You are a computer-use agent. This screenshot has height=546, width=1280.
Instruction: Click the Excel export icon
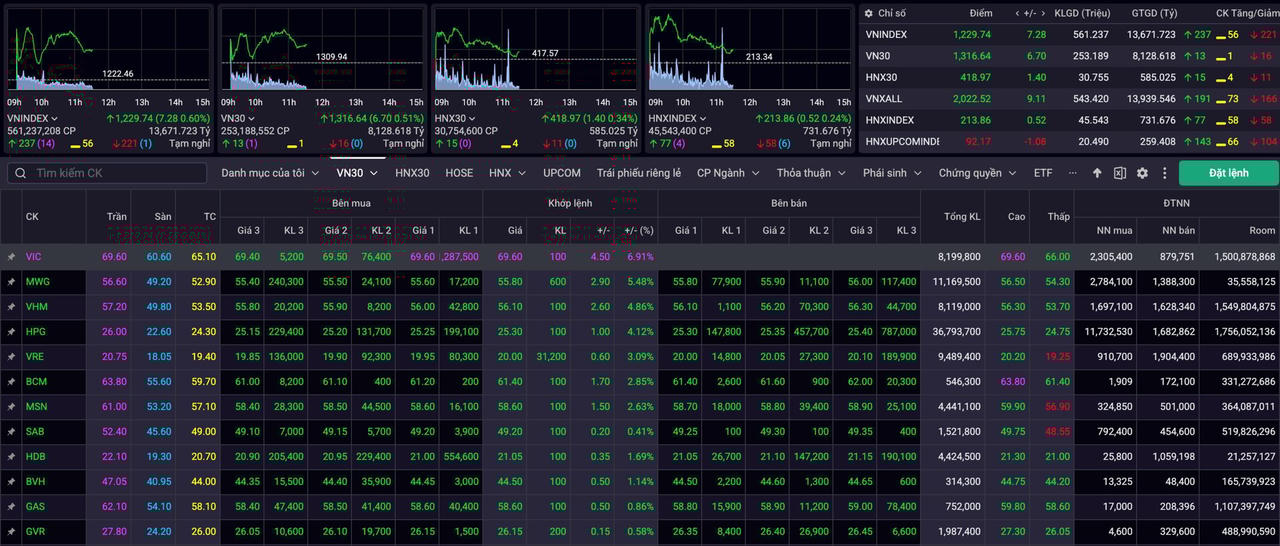click(1119, 173)
